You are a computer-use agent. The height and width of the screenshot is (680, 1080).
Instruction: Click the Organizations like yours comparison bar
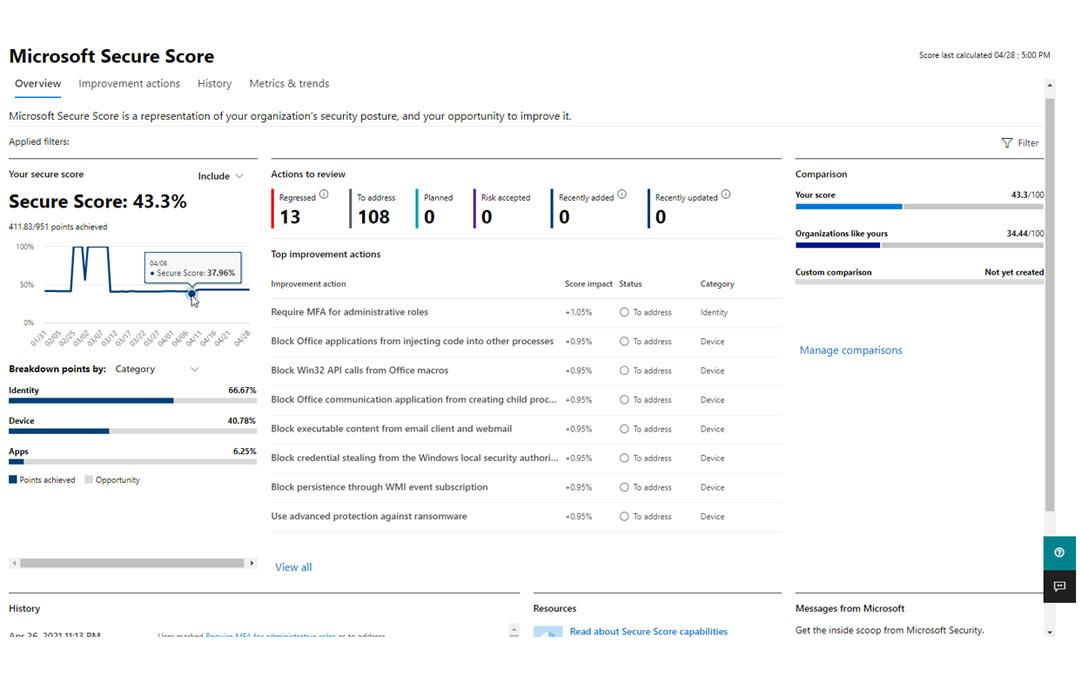tap(920, 245)
